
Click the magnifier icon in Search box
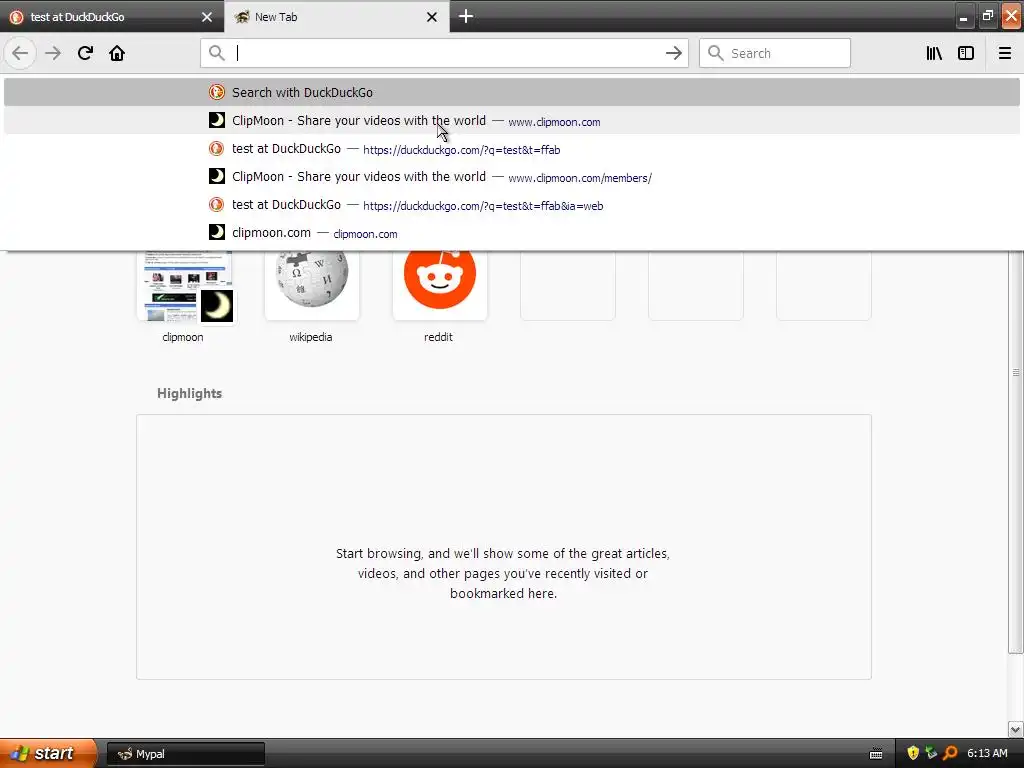716,53
